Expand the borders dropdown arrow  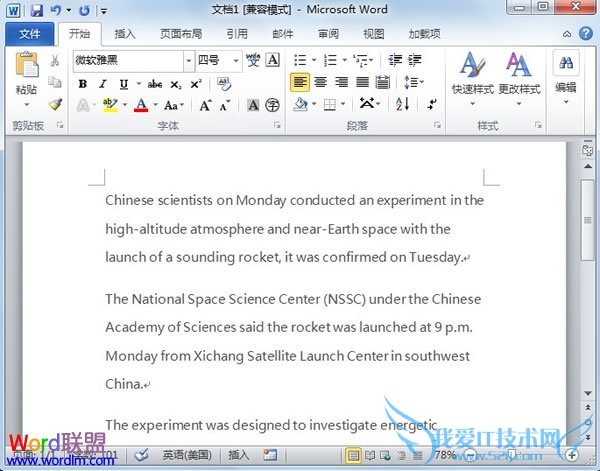pos(343,104)
